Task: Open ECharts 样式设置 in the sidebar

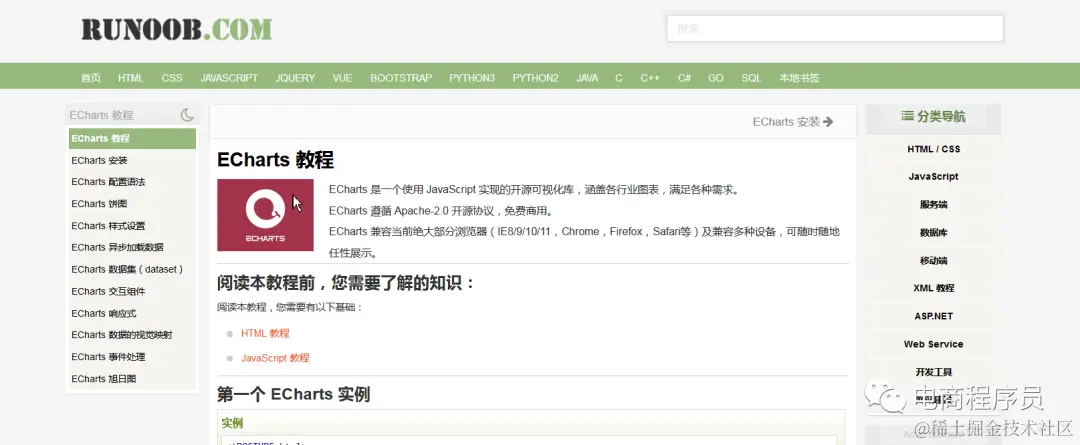Action: 108,226
